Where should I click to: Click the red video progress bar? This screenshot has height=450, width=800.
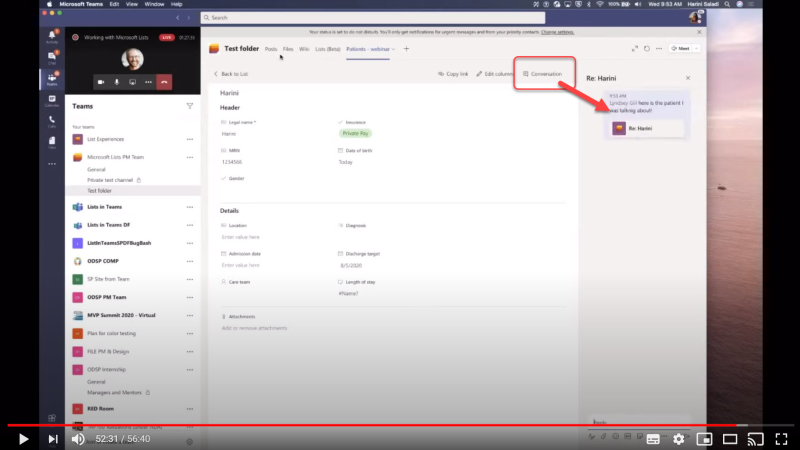click(x=372, y=425)
